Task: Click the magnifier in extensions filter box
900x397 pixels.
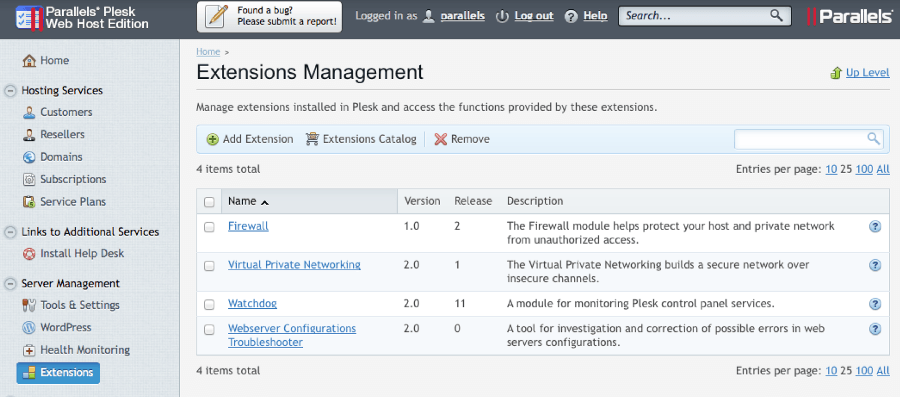Action: pos(874,138)
